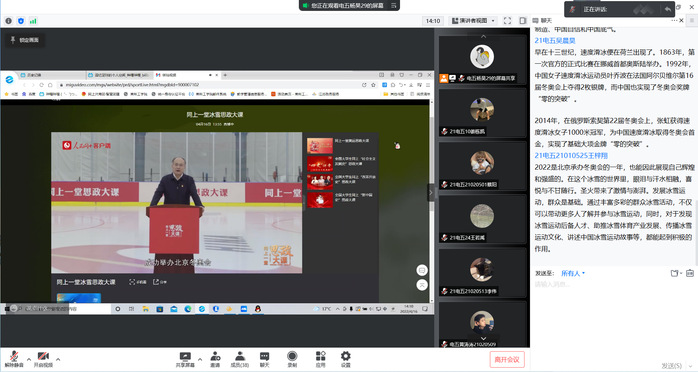Expand audio options arrow beside mute

pyautogui.click(x=29, y=359)
